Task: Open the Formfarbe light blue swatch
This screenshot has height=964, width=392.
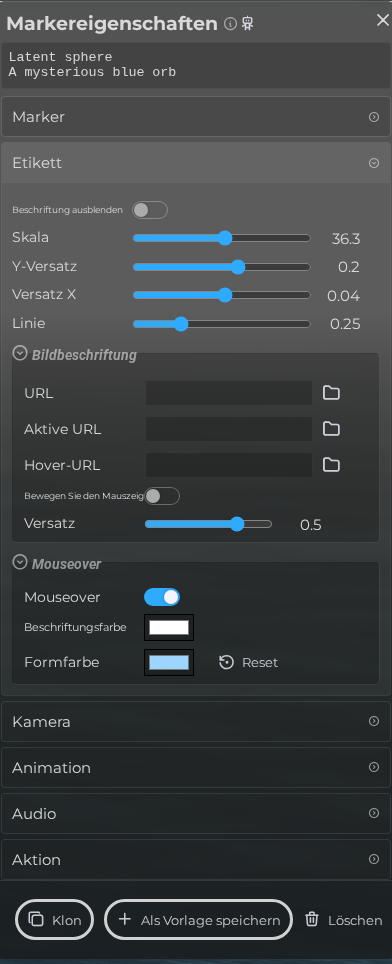Action: coord(169,662)
